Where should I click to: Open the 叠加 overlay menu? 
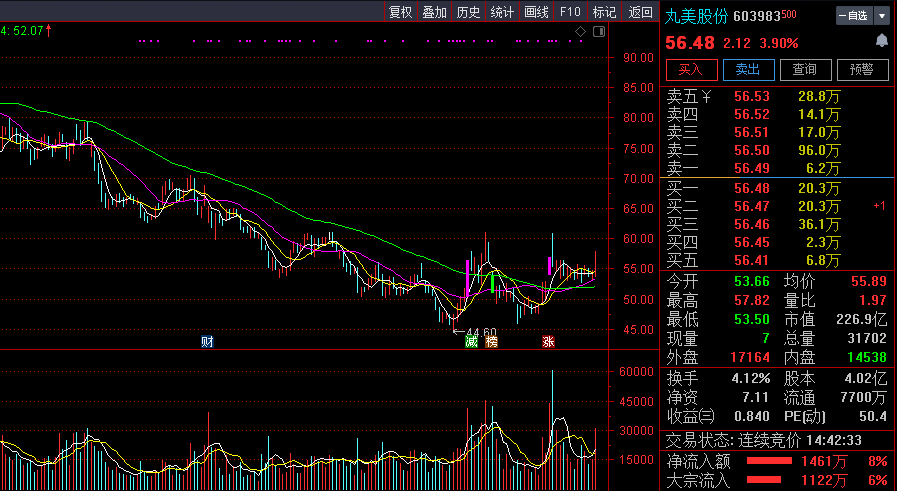(x=434, y=12)
